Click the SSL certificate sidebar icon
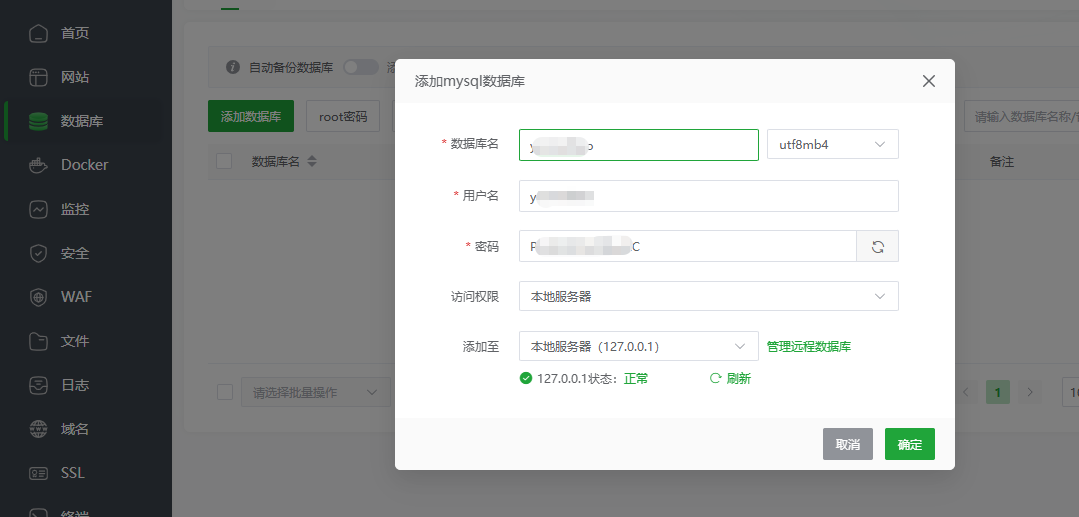 pyautogui.click(x=39, y=474)
